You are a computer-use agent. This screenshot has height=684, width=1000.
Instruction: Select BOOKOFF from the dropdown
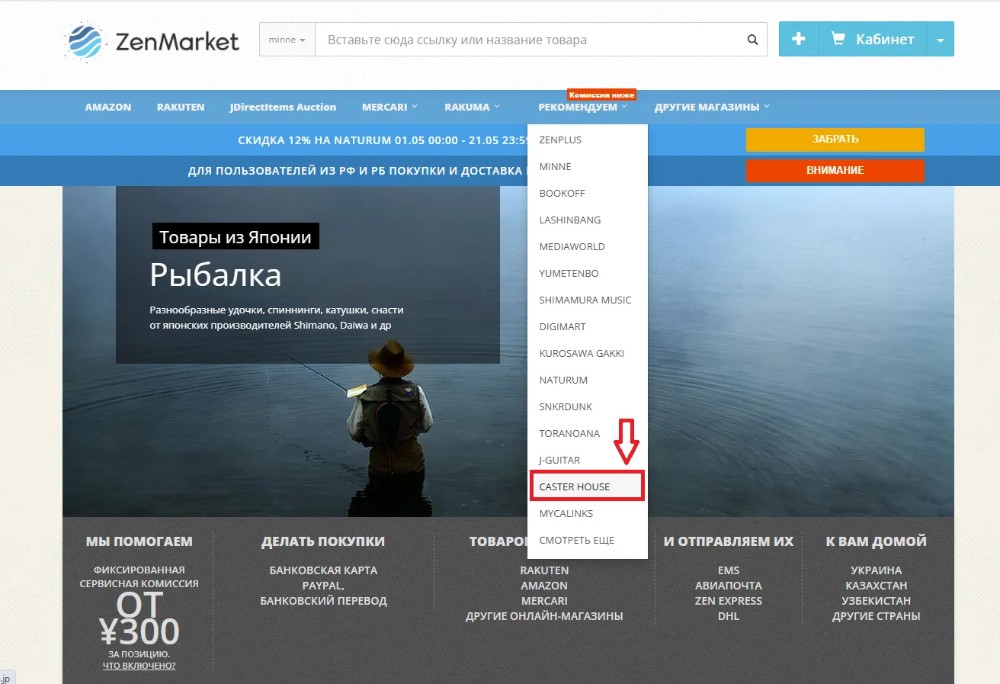click(587, 193)
